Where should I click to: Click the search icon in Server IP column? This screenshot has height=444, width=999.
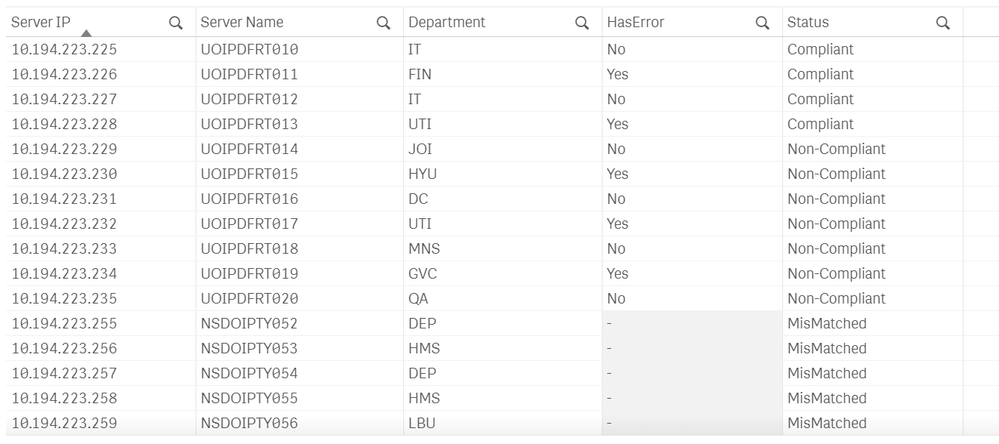(x=176, y=23)
